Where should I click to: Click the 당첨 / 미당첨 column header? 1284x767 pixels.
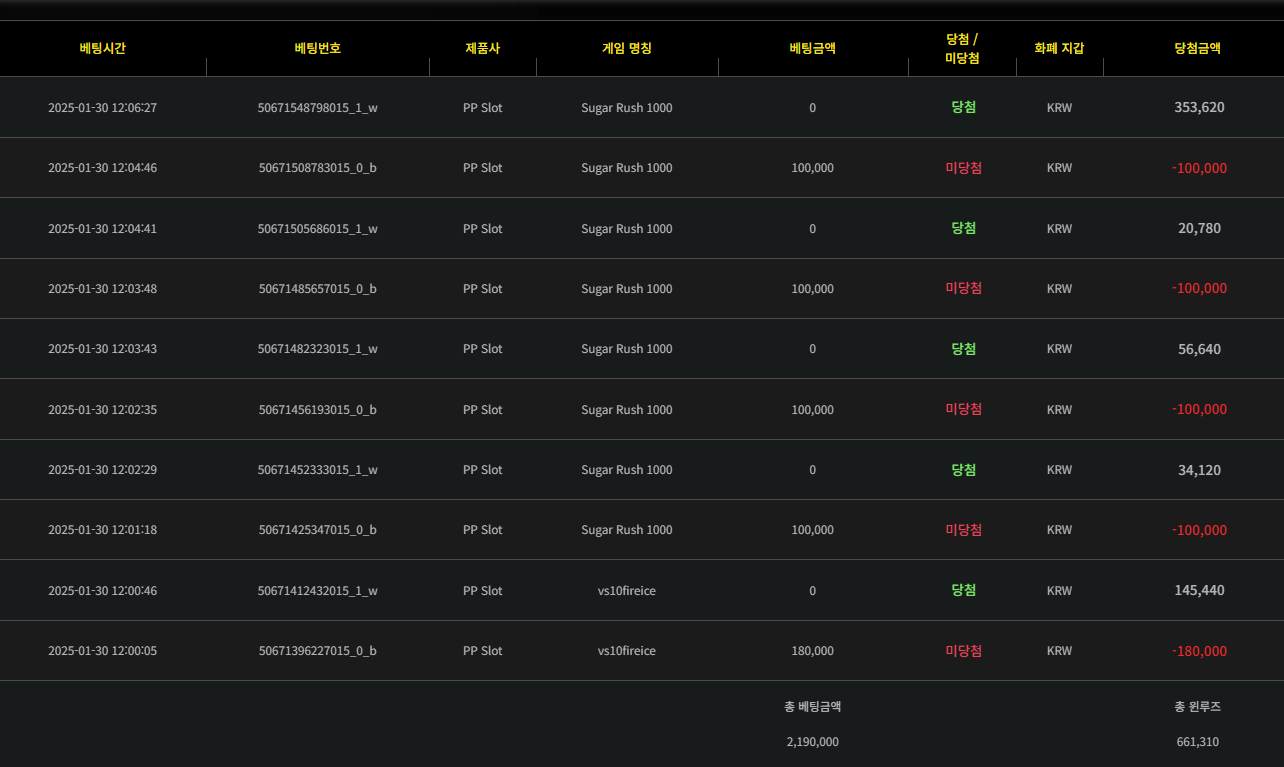click(x=962, y=48)
